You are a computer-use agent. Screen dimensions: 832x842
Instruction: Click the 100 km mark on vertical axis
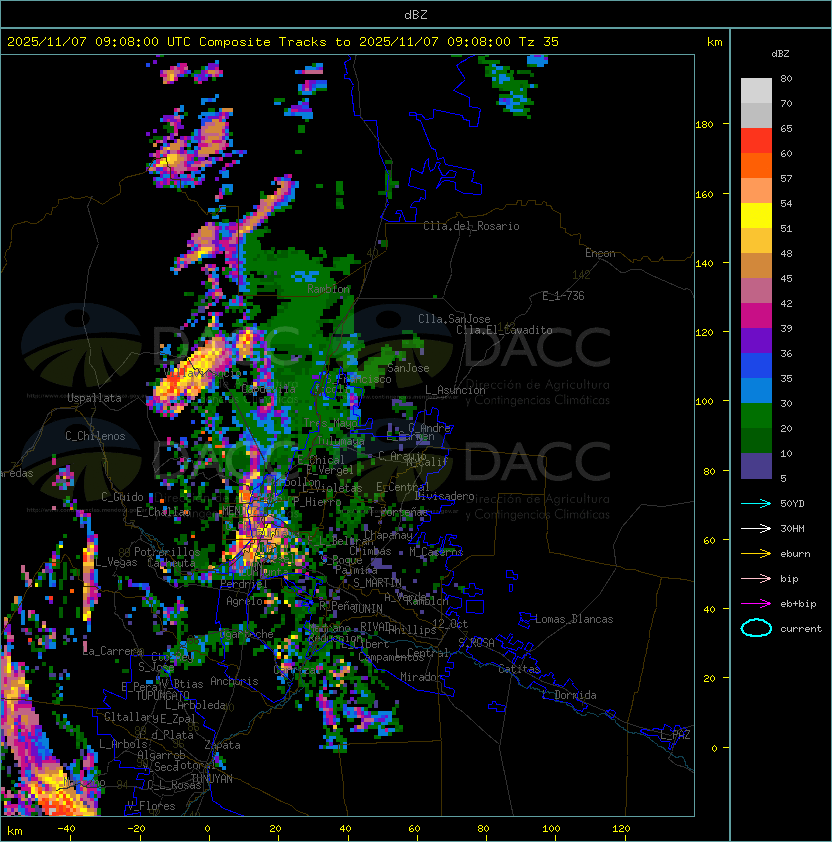(x=704, y=401)
